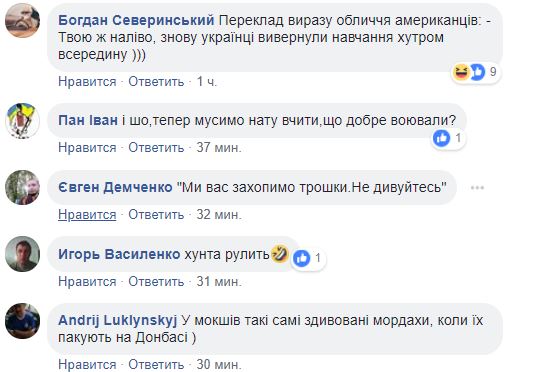The image size is (541, 372).
Task: Like Пан Іван's comment via Нравится
Action: click(87, 148)
